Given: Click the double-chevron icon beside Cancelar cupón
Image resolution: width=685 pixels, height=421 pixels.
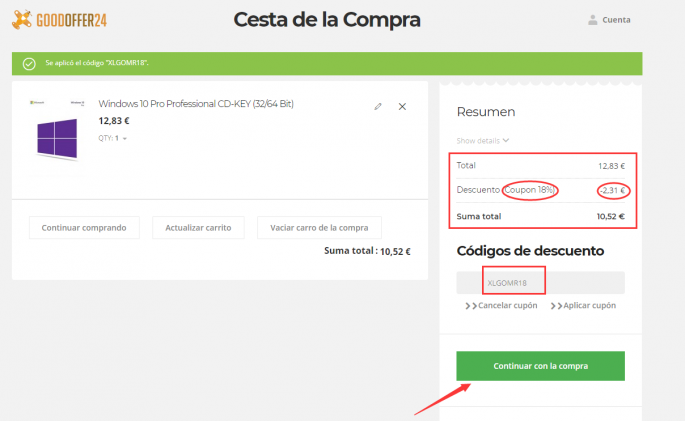Looking at the screenshot, I should 471,305.
